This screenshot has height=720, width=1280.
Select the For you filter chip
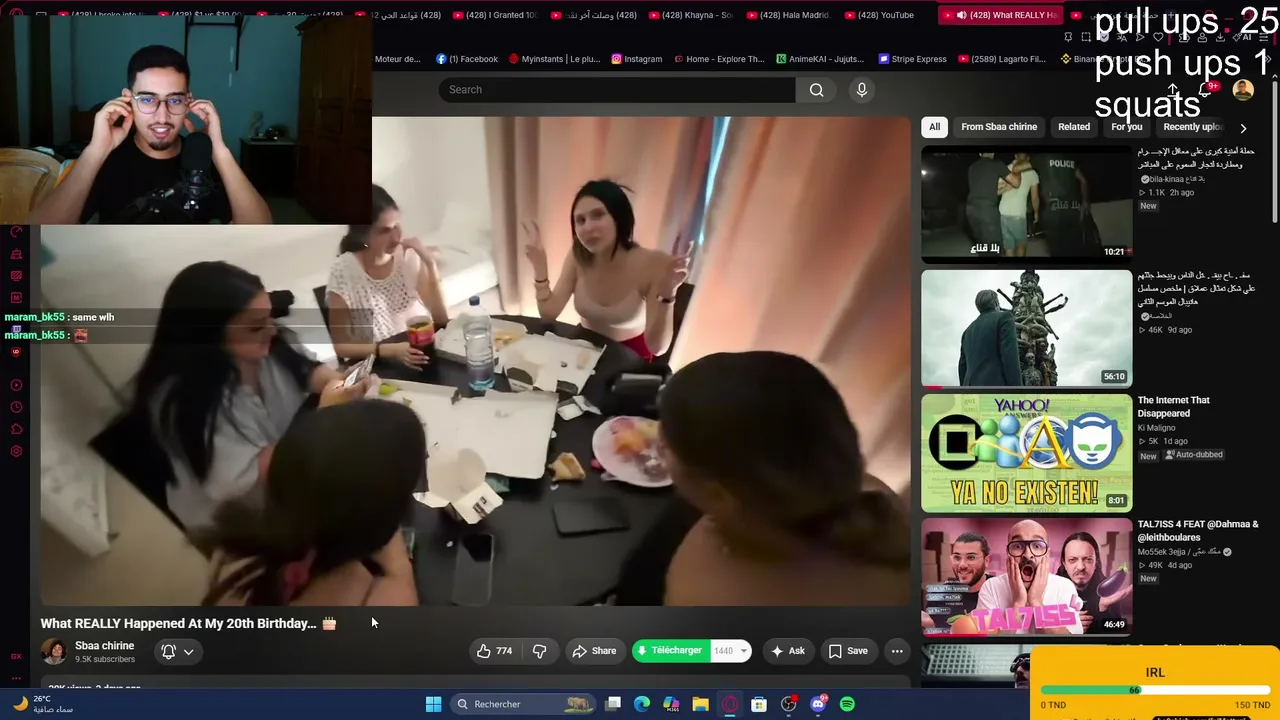click(x=1126, y=127)
